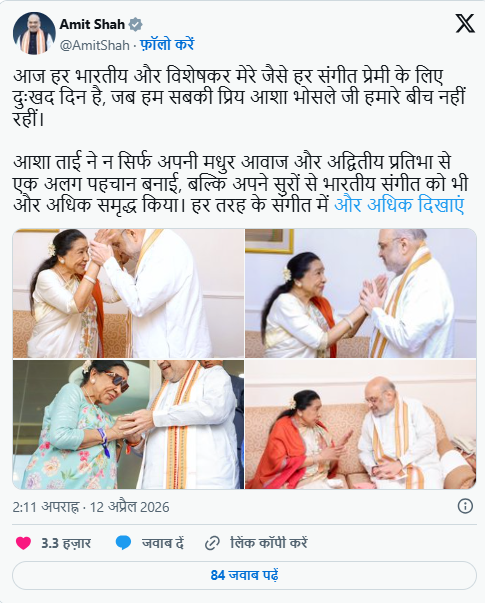The height and width of the screenshot is (603, 485).
Task: Open the bottom-left sunglasses photo
Action: click(128, 424)
